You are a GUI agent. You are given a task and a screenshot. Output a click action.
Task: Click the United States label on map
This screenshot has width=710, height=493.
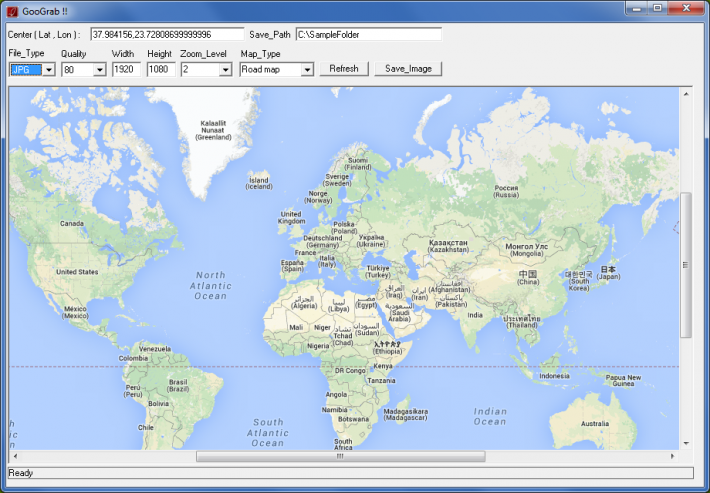click(77, 272)
